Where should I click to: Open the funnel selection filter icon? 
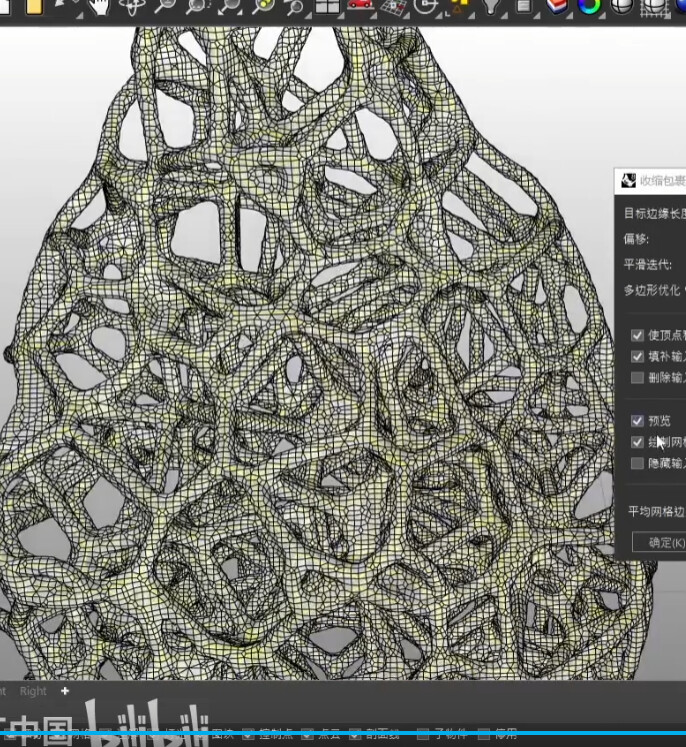(x=491, y=8)
